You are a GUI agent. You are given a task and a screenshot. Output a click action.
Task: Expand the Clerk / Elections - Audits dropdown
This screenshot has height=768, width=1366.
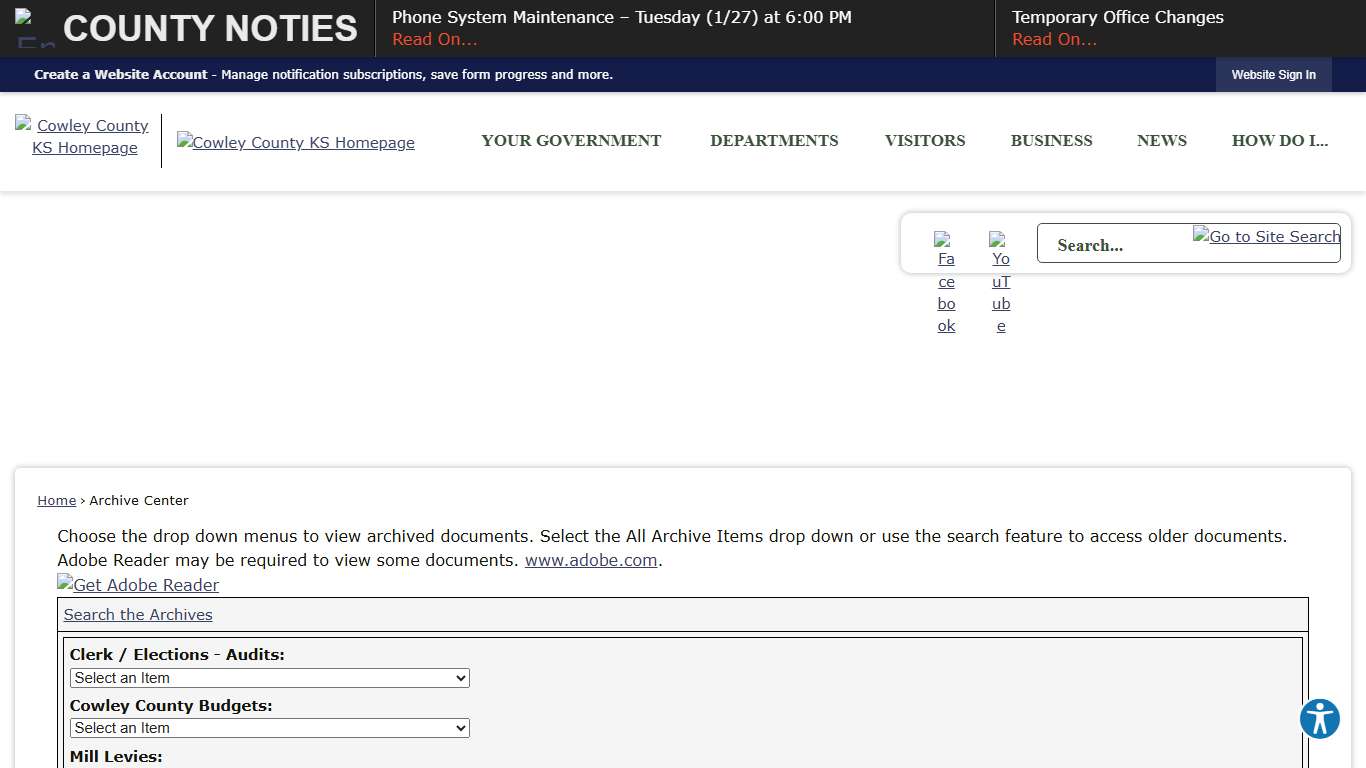pos(269,678)
